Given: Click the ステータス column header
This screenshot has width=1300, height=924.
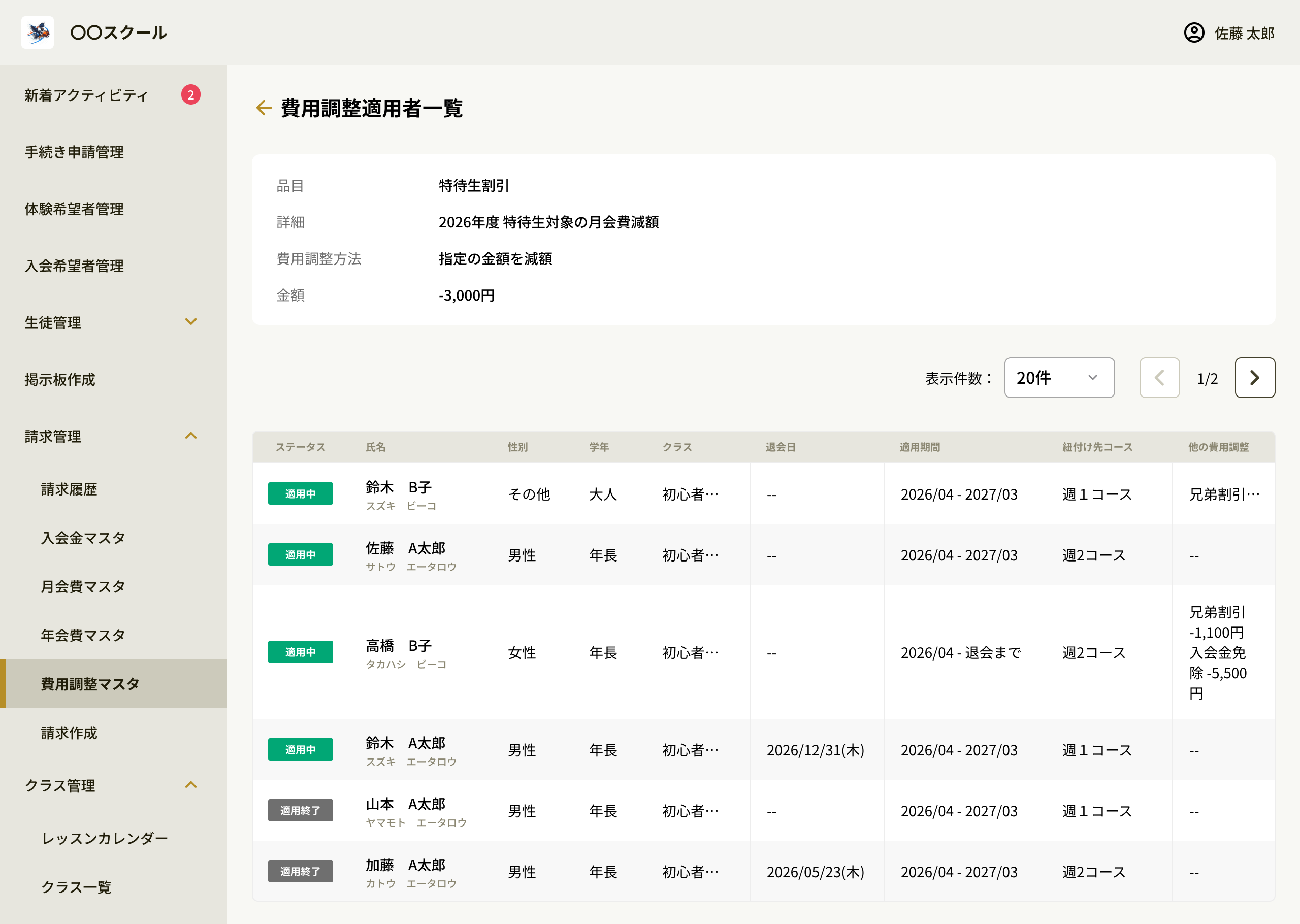Looking at the screenshot, I should 301,447.
